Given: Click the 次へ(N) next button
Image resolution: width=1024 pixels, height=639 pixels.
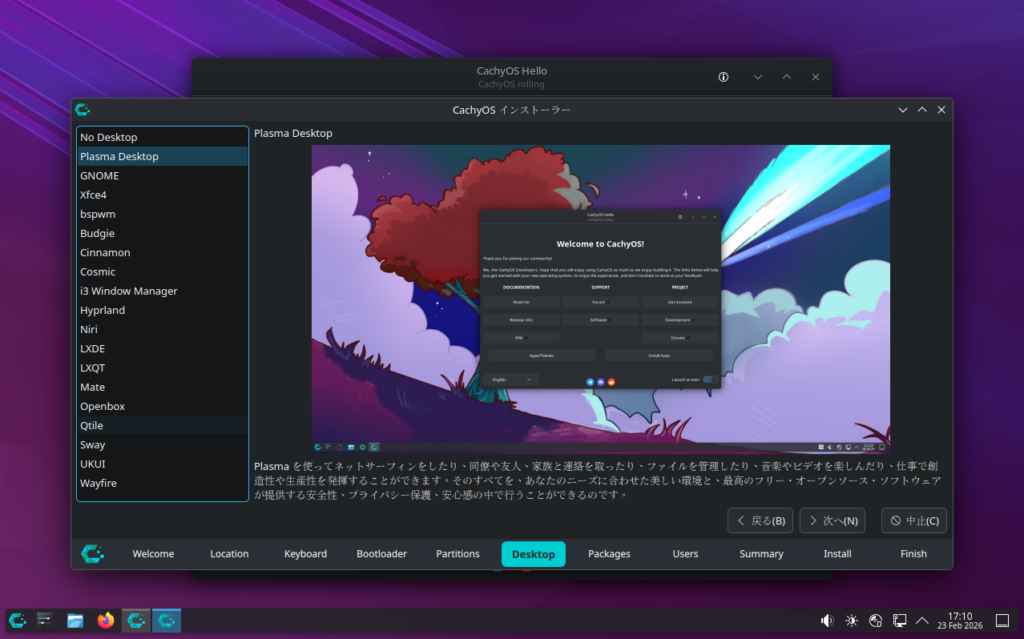Looking at the screenshot, I should 832,521.
